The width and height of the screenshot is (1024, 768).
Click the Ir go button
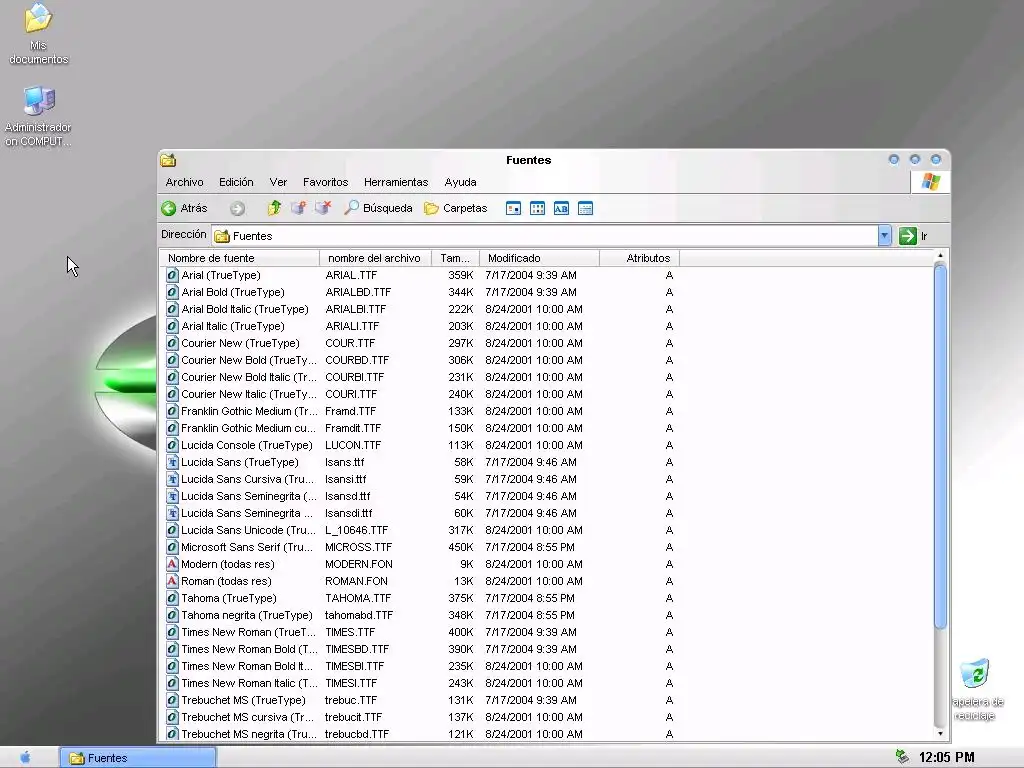914,236
